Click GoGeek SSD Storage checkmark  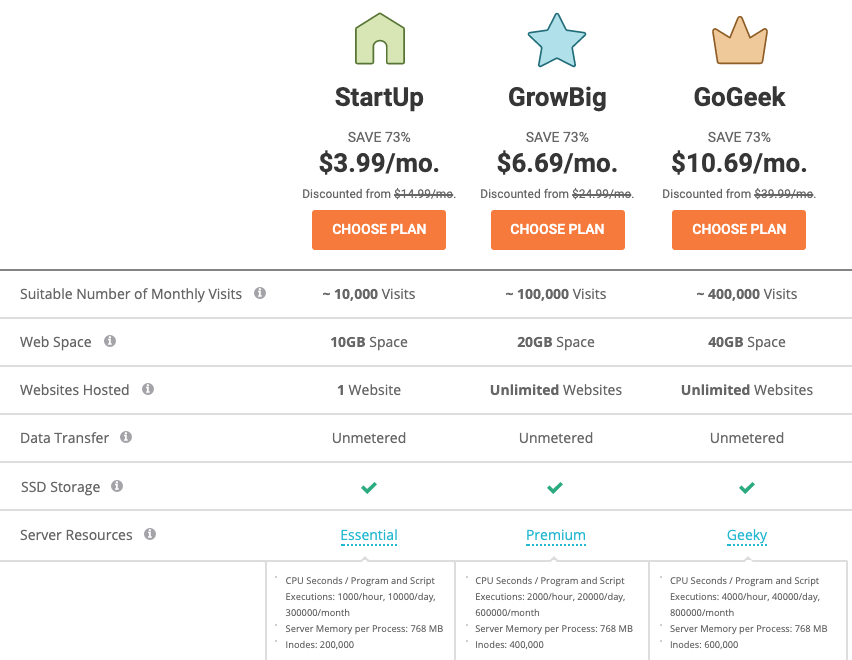(x=746, y=488)
